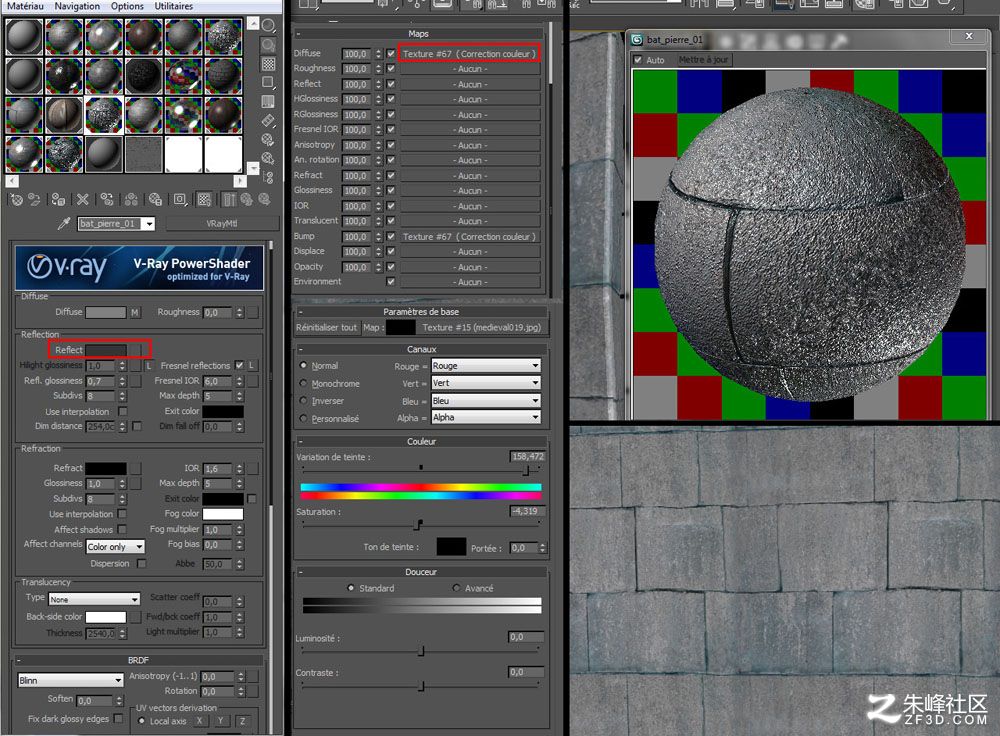The height and width of the screenshot is (736, 1000).
Task: Click the Go Forward to Sibling icon
Action: (264, 200)
